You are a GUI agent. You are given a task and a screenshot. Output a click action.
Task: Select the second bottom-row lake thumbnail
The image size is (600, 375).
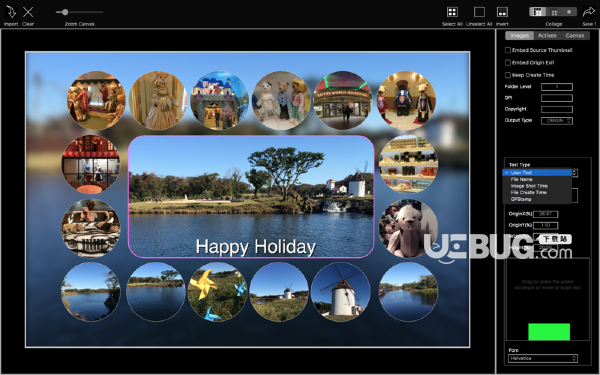[155, 292]
